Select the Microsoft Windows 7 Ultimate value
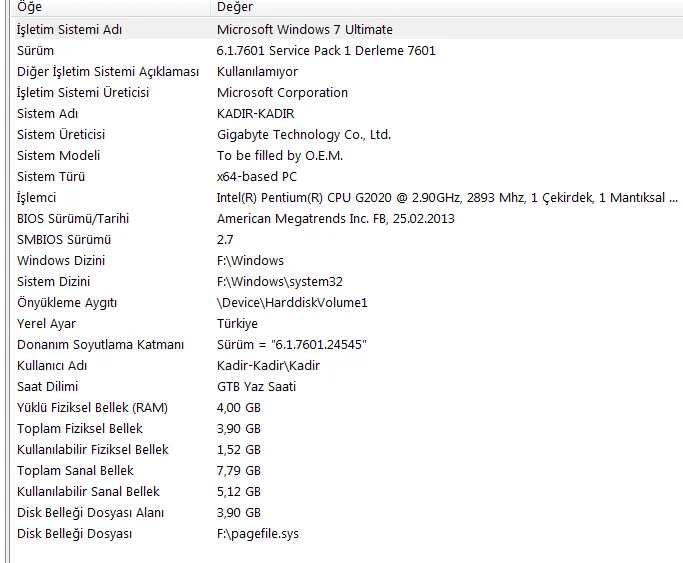The width and height of the screenshot is (683, 563). 304,30
